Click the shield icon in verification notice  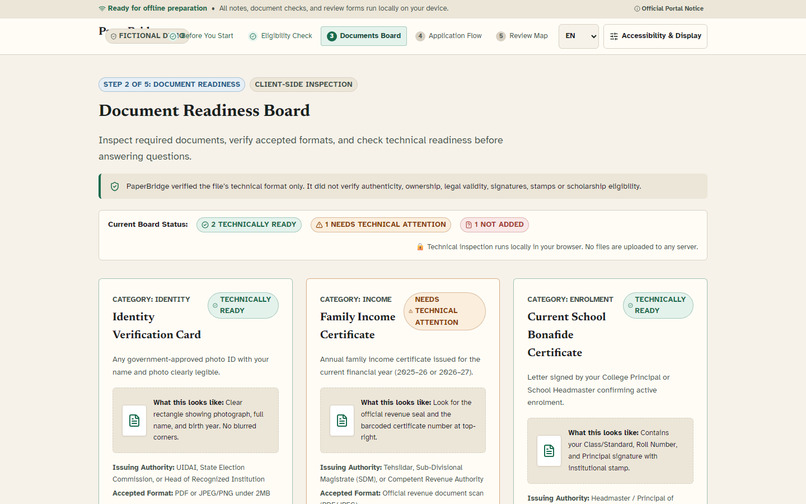coord(115,186)
